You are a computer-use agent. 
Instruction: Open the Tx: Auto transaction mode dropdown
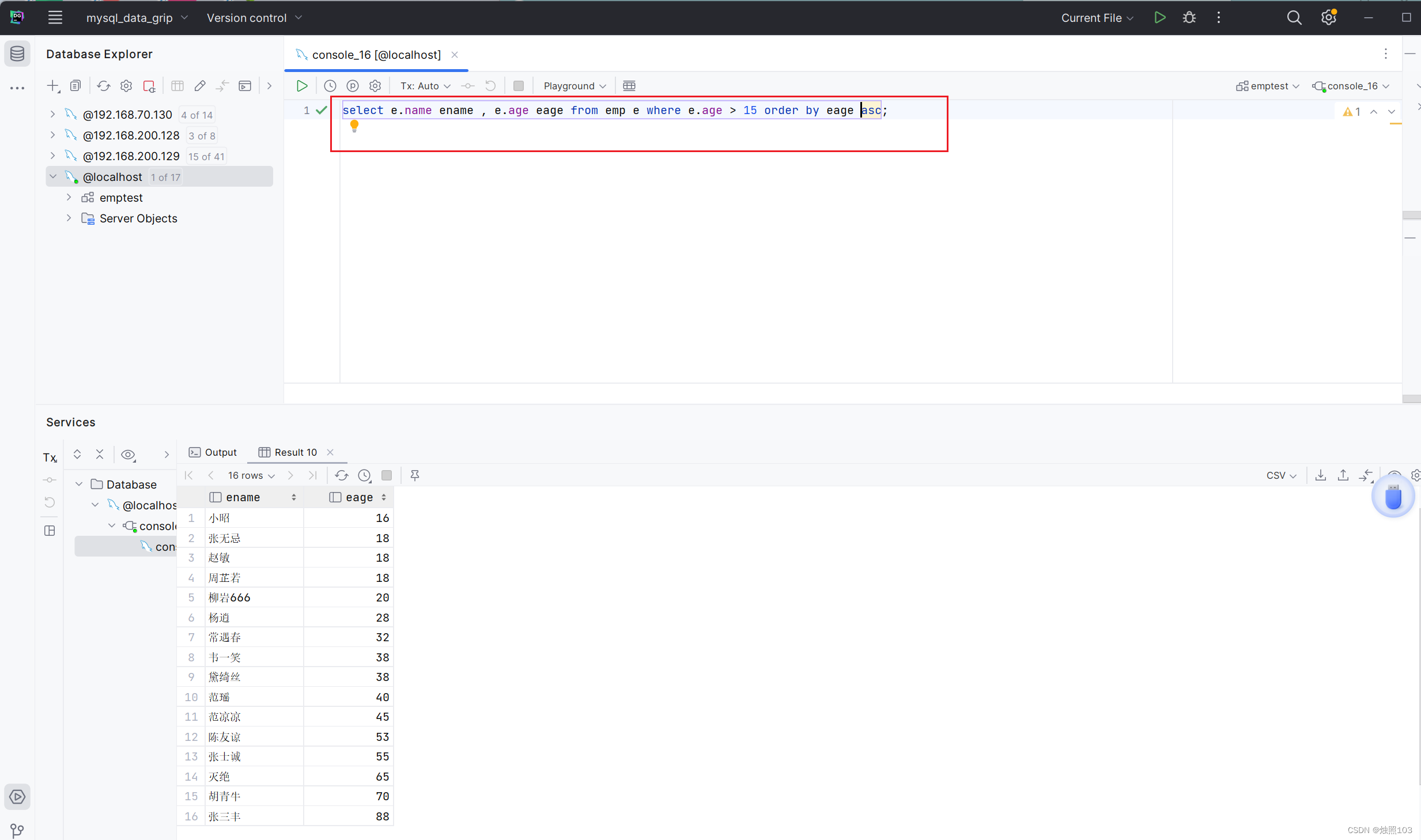click(x=425, y=86)
